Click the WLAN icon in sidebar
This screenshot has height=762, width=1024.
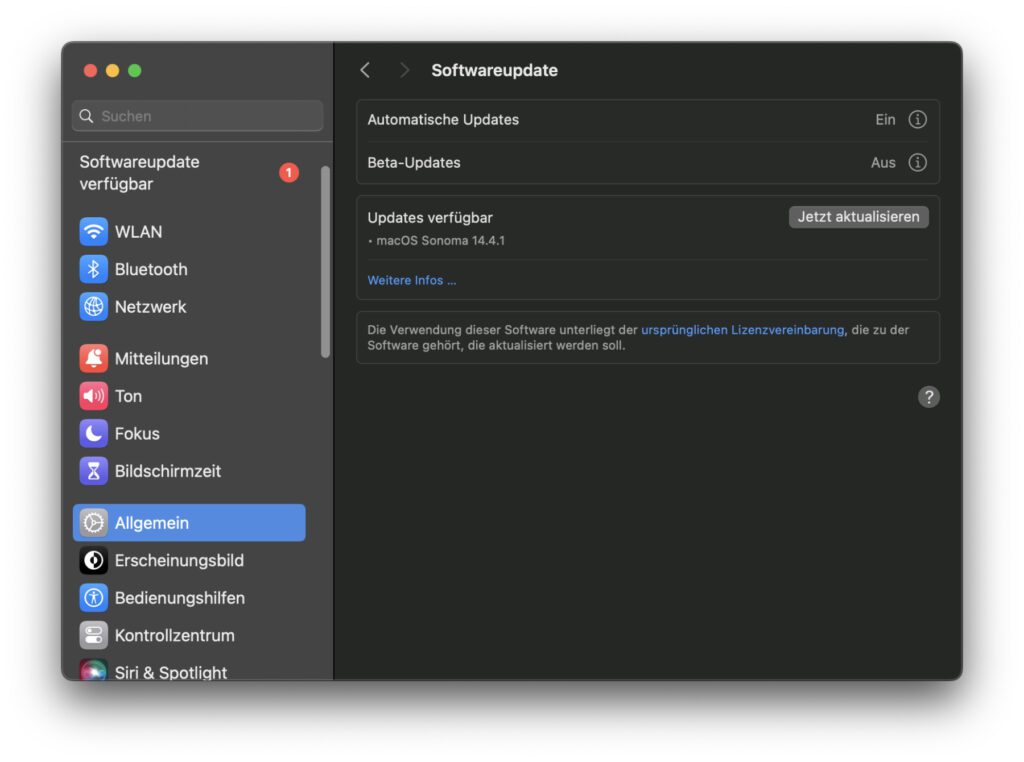pyautogui.click(x=94, y=231)
